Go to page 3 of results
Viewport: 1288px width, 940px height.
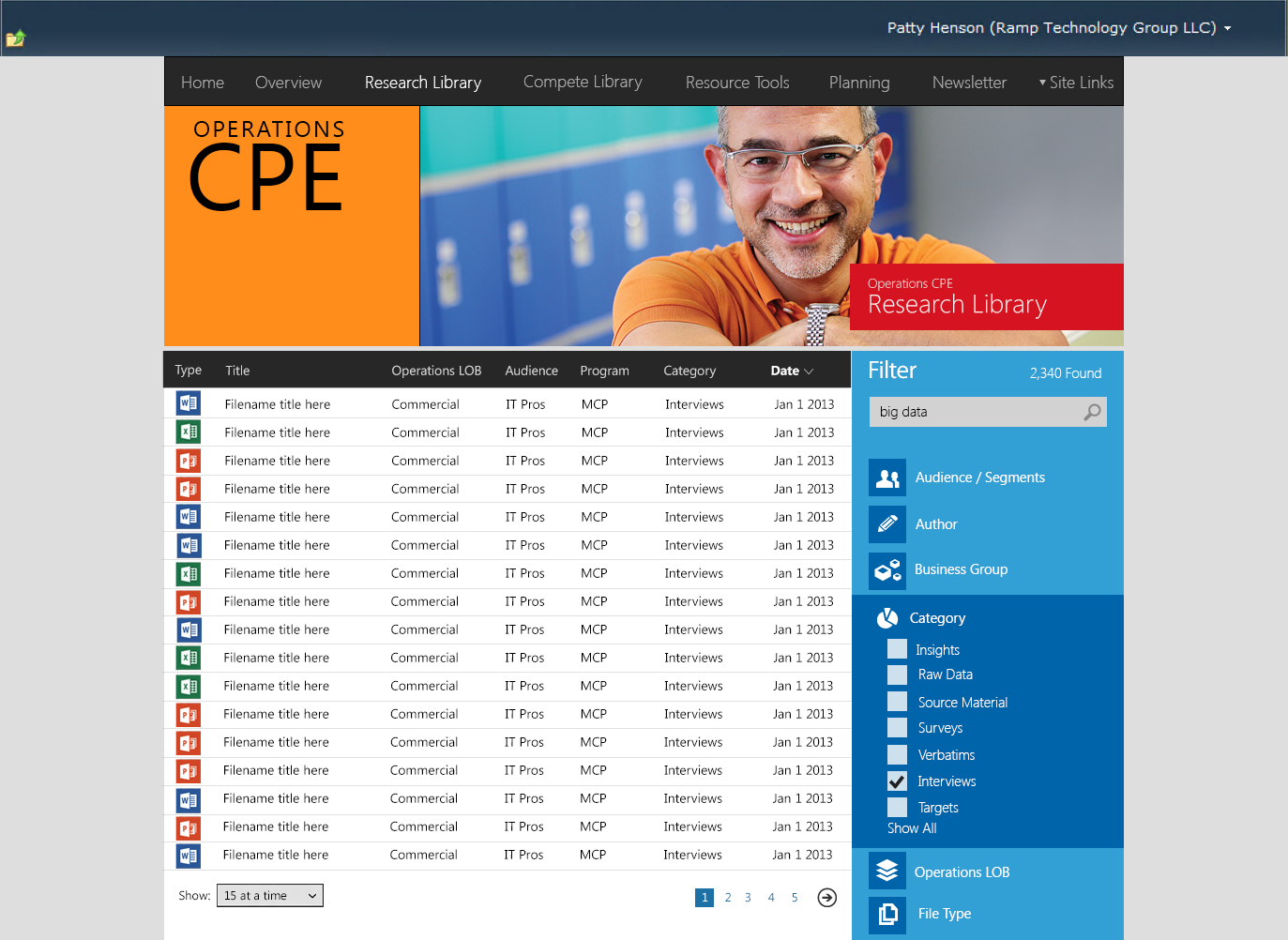(x=748, y=898)
